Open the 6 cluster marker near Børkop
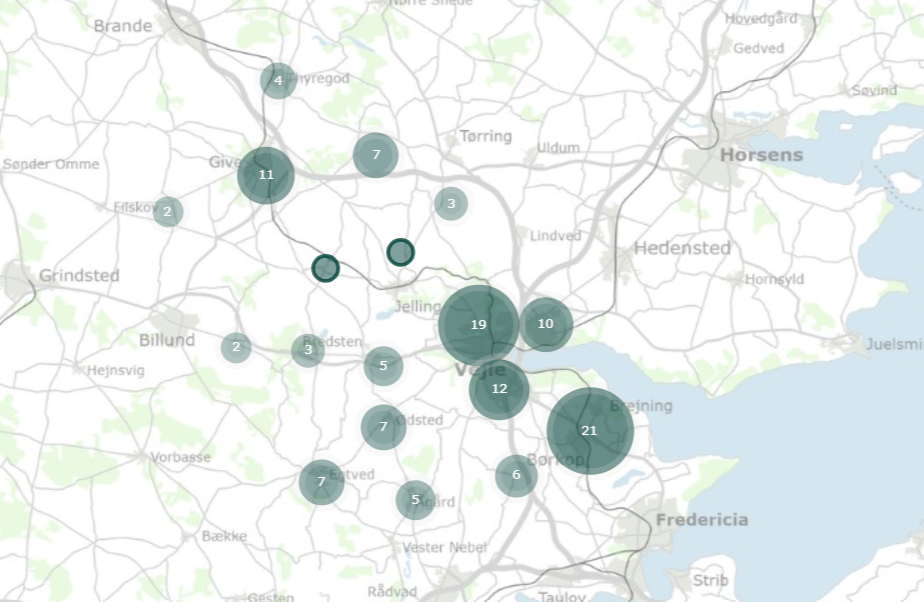Screen dimensions: 924x602 pyautogui.click(x=516, y=475)
